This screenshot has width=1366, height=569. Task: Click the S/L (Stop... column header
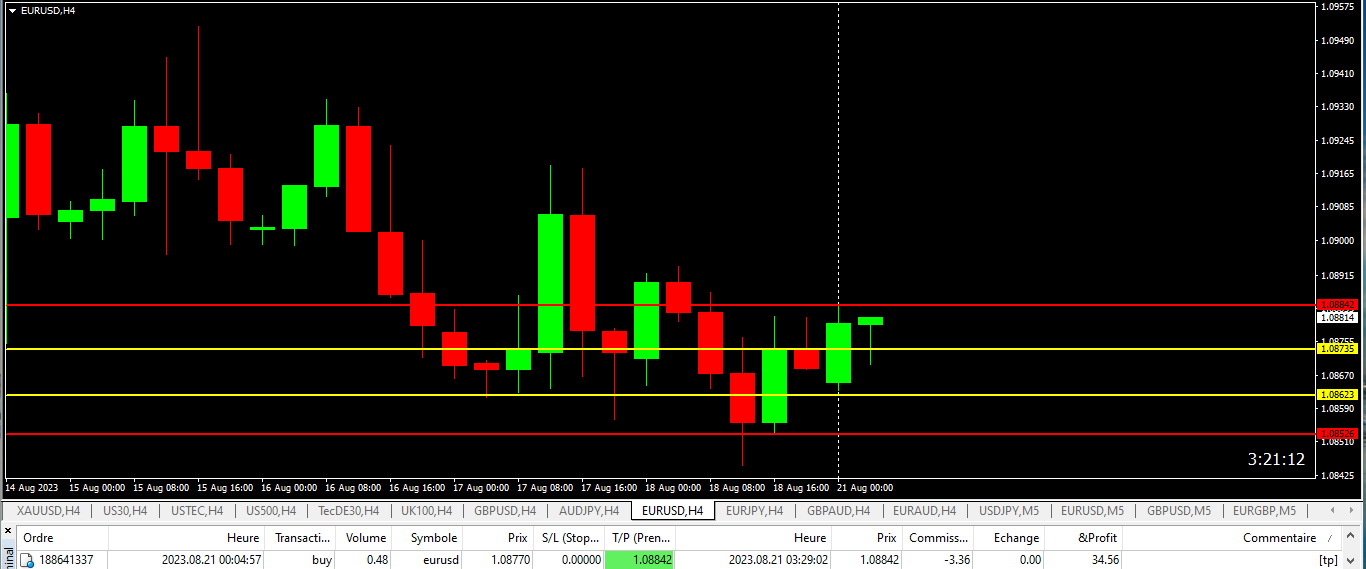click(x=568, y=538)
